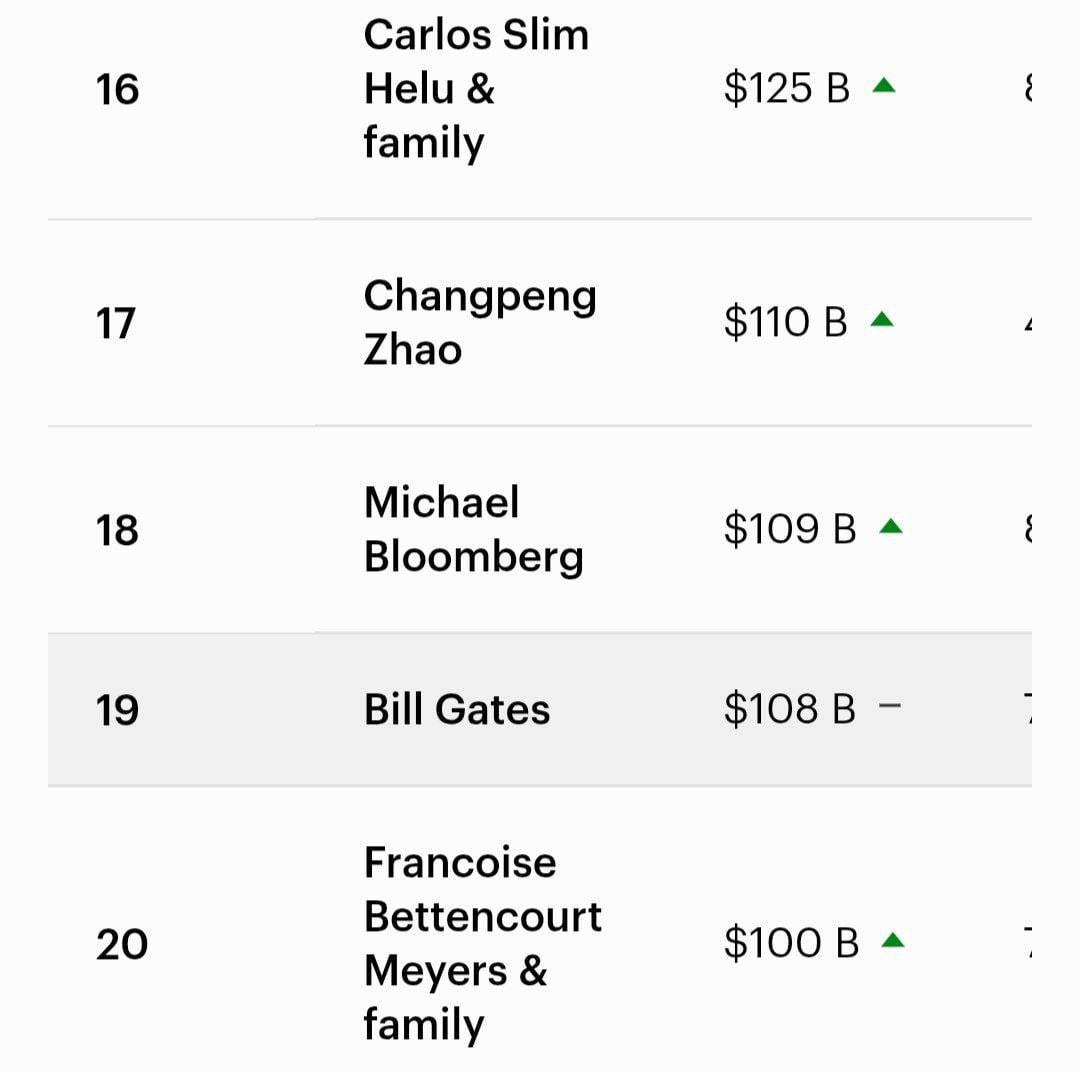Screen dimensions: 1080x1072
Task: Click the $100 B net worth value
Action: tap(791, 943)
